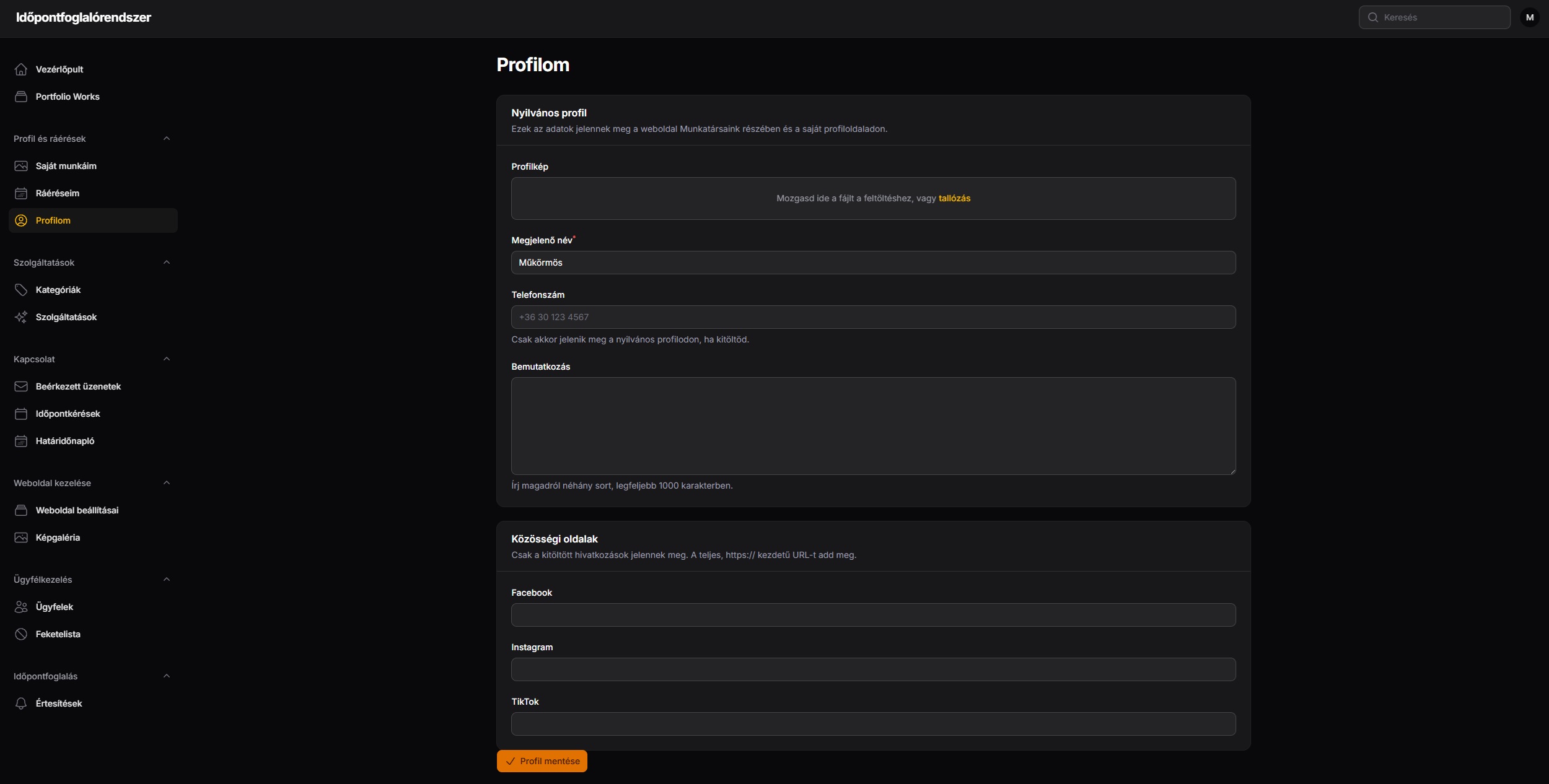Click the tallózás browse link
Screen dimensions: 1549x784
954,198
